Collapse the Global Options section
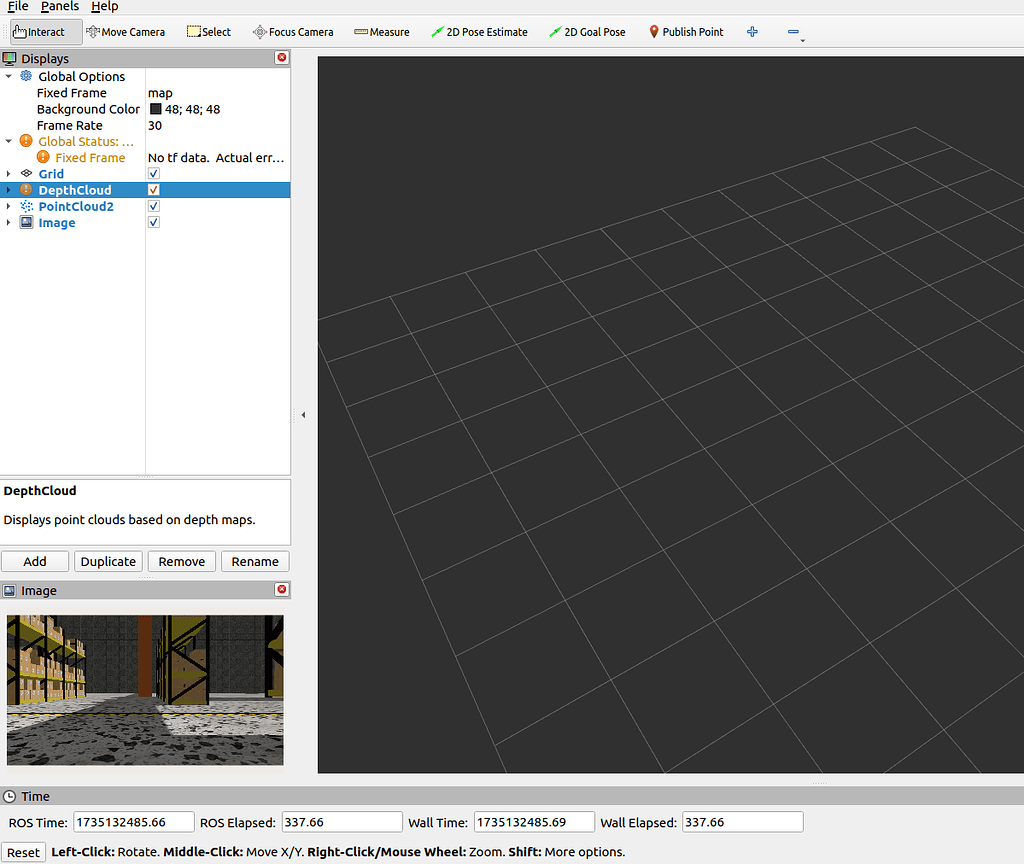Viewport: 1024px width, 864px height. pyautogui.click(x=8, y=76)
